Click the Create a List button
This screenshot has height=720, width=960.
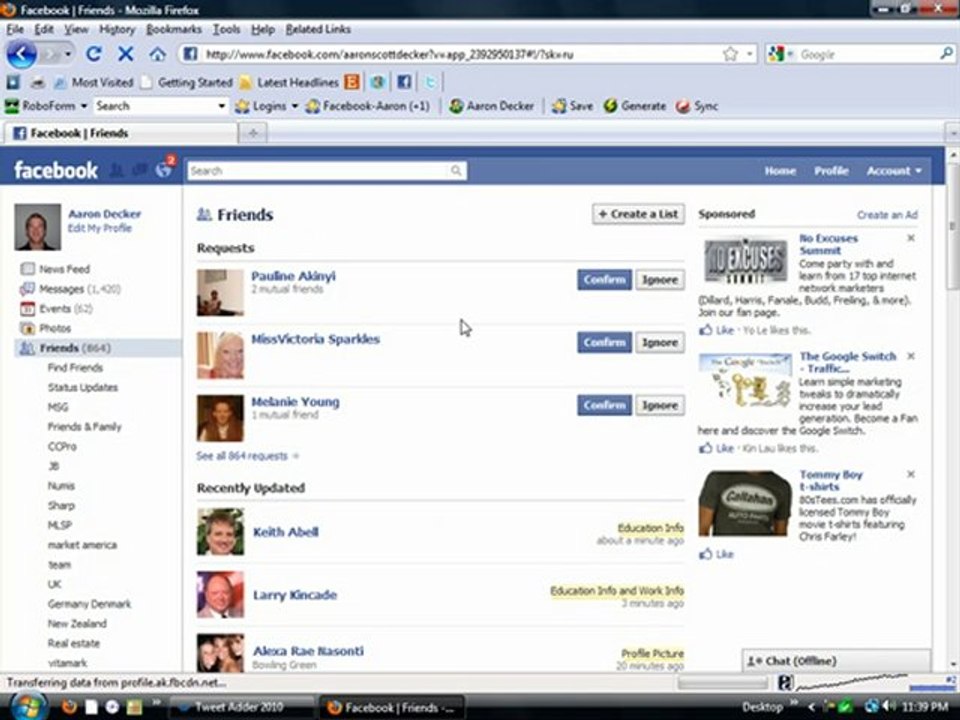pos(638,214)
